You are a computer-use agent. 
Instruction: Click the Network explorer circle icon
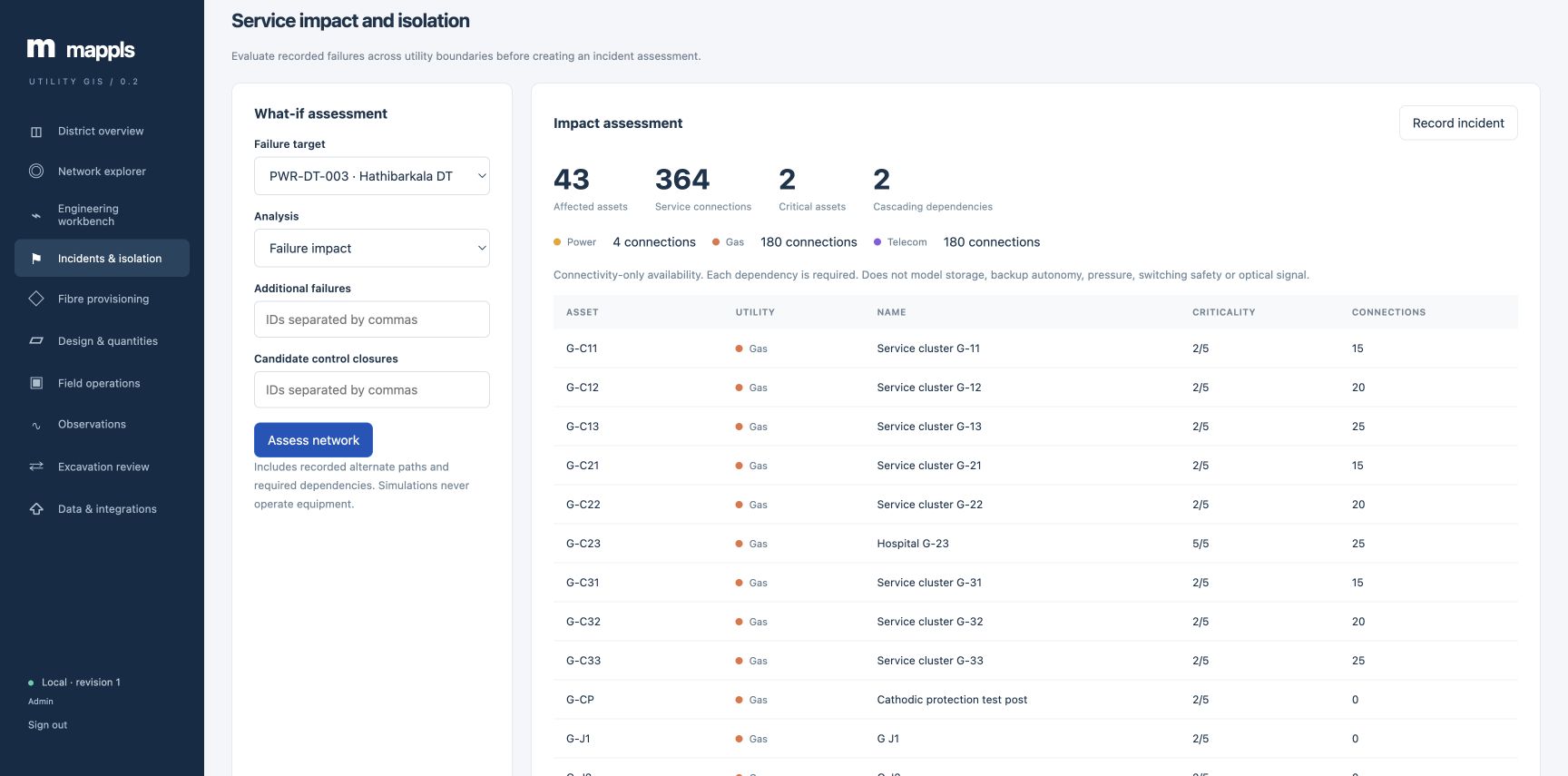pyautogui.click(x=36, y=171)
